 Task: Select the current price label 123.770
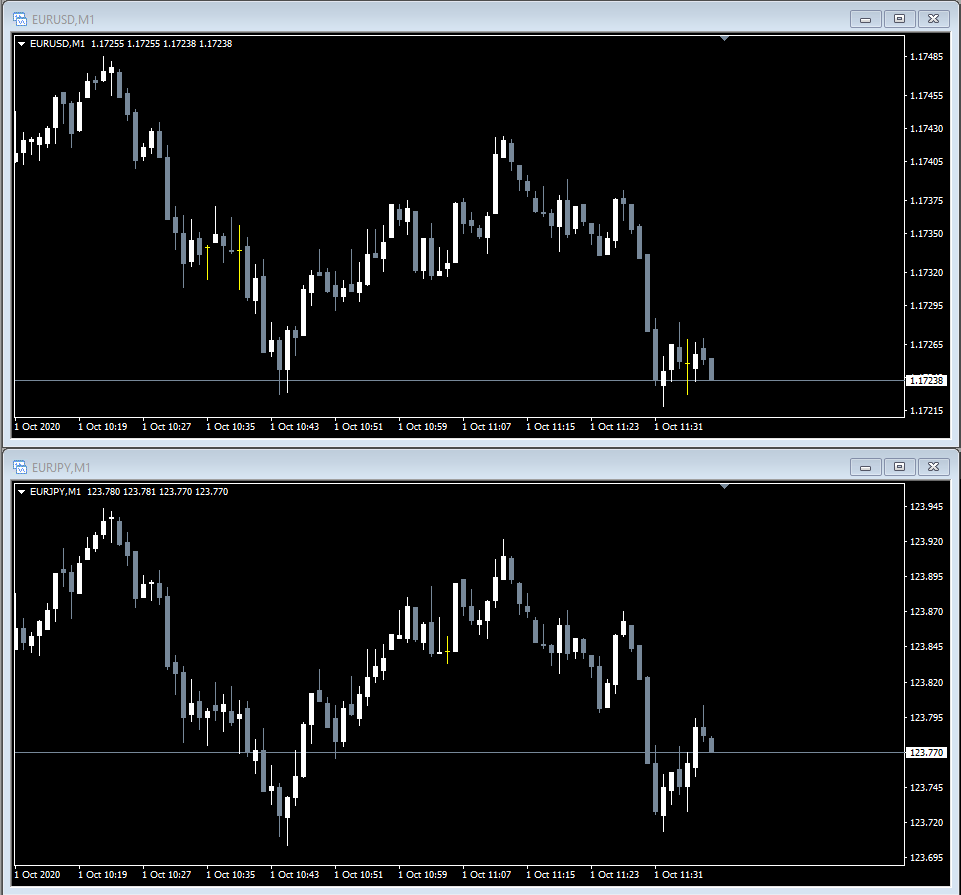pyautogui.click(x=926, y=752)
